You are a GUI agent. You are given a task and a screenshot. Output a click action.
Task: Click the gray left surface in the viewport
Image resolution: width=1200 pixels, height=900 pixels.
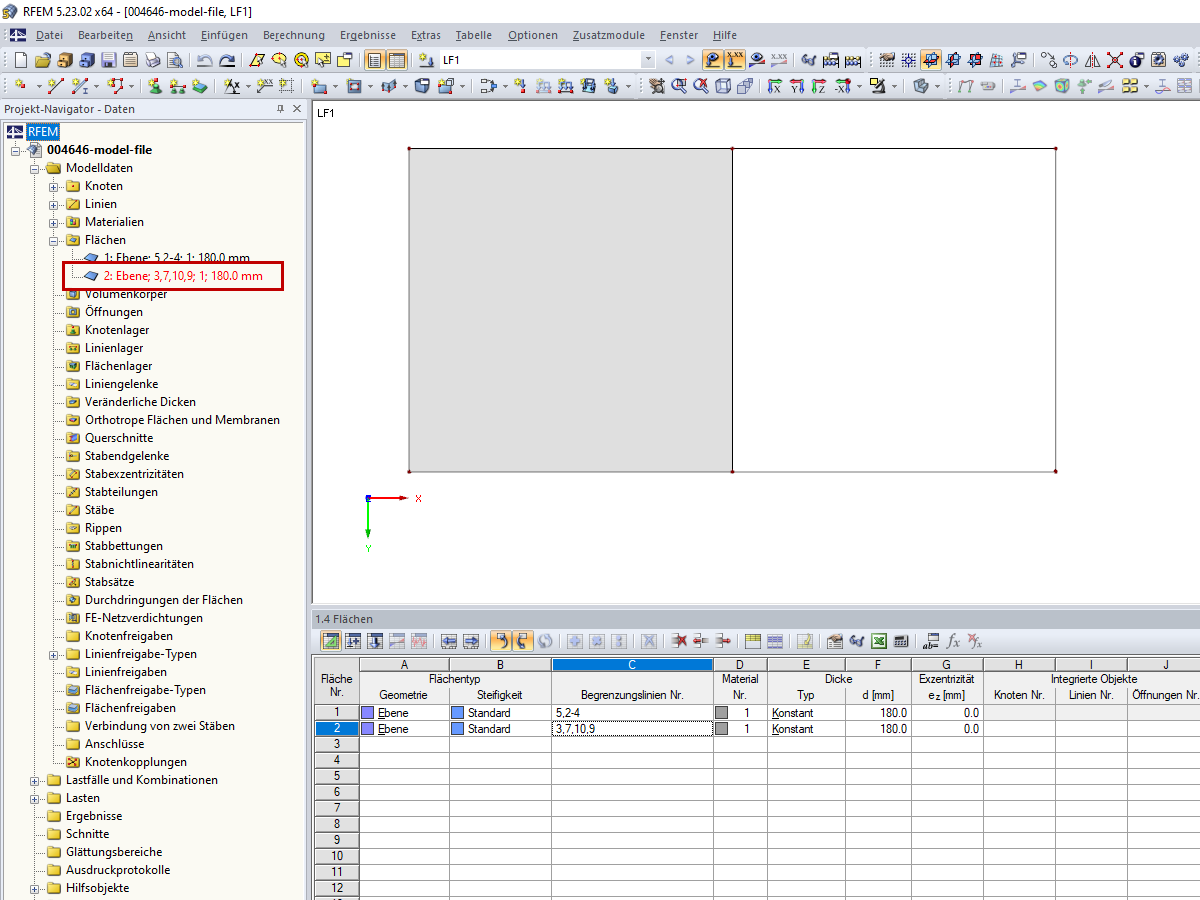(570, 310)
